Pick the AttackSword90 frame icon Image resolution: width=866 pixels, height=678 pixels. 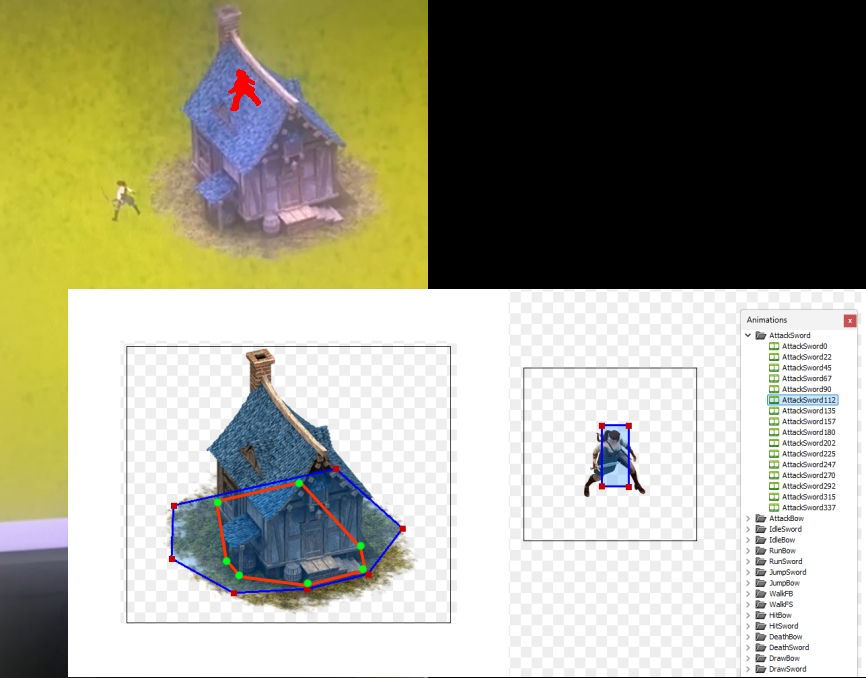774,389
